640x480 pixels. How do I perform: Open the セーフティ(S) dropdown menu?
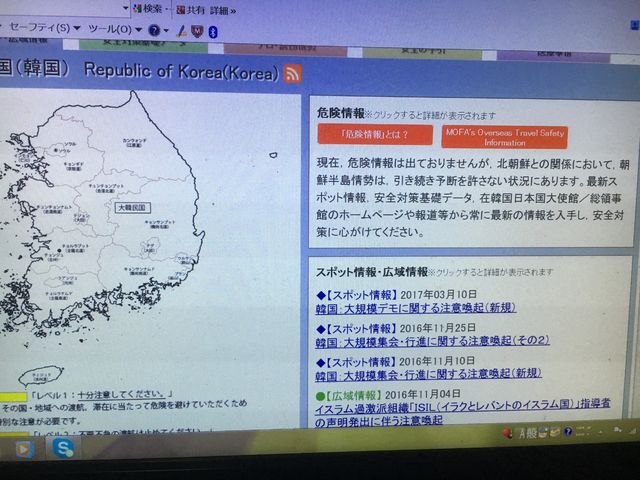(43, 30)
